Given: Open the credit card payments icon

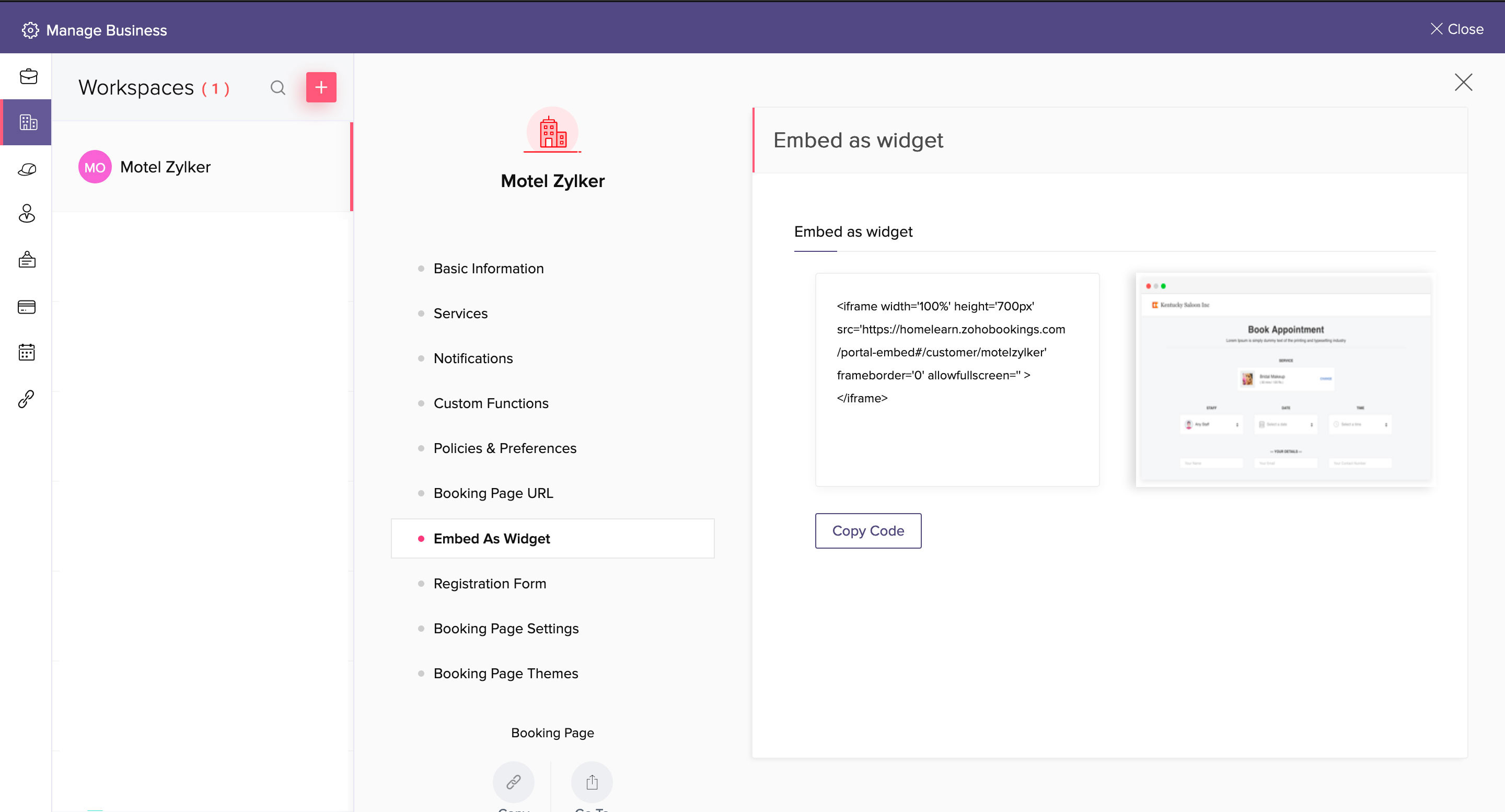Looking at the screenshot, I should (x=27, y=307).
